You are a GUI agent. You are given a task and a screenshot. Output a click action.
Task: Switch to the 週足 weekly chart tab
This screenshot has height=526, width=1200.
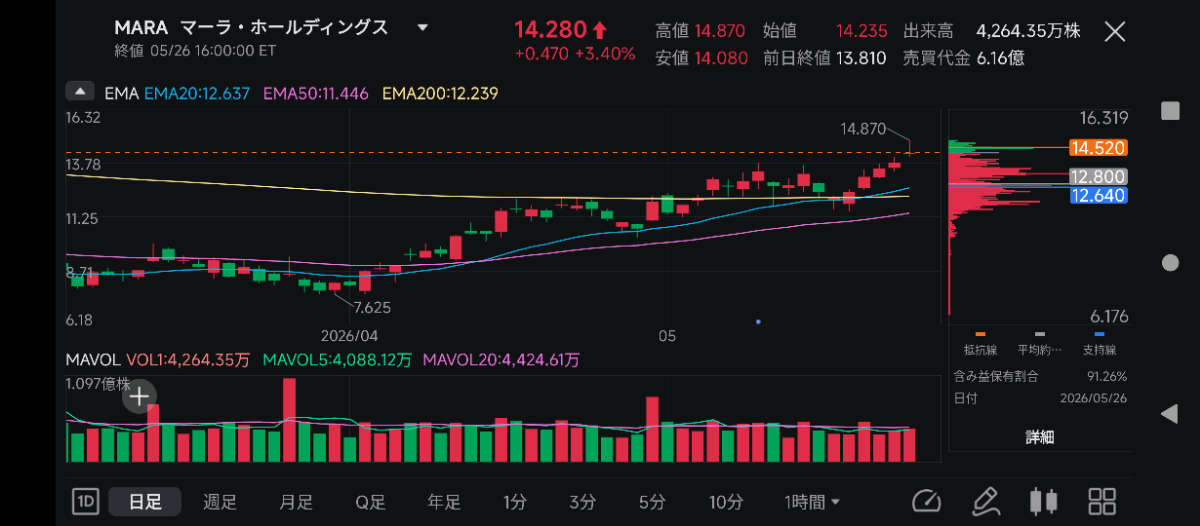click(x=220, y=501)
